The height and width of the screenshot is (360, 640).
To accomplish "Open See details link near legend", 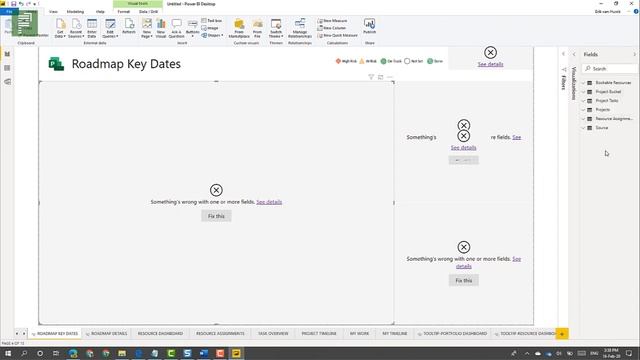I will [490, 64].
